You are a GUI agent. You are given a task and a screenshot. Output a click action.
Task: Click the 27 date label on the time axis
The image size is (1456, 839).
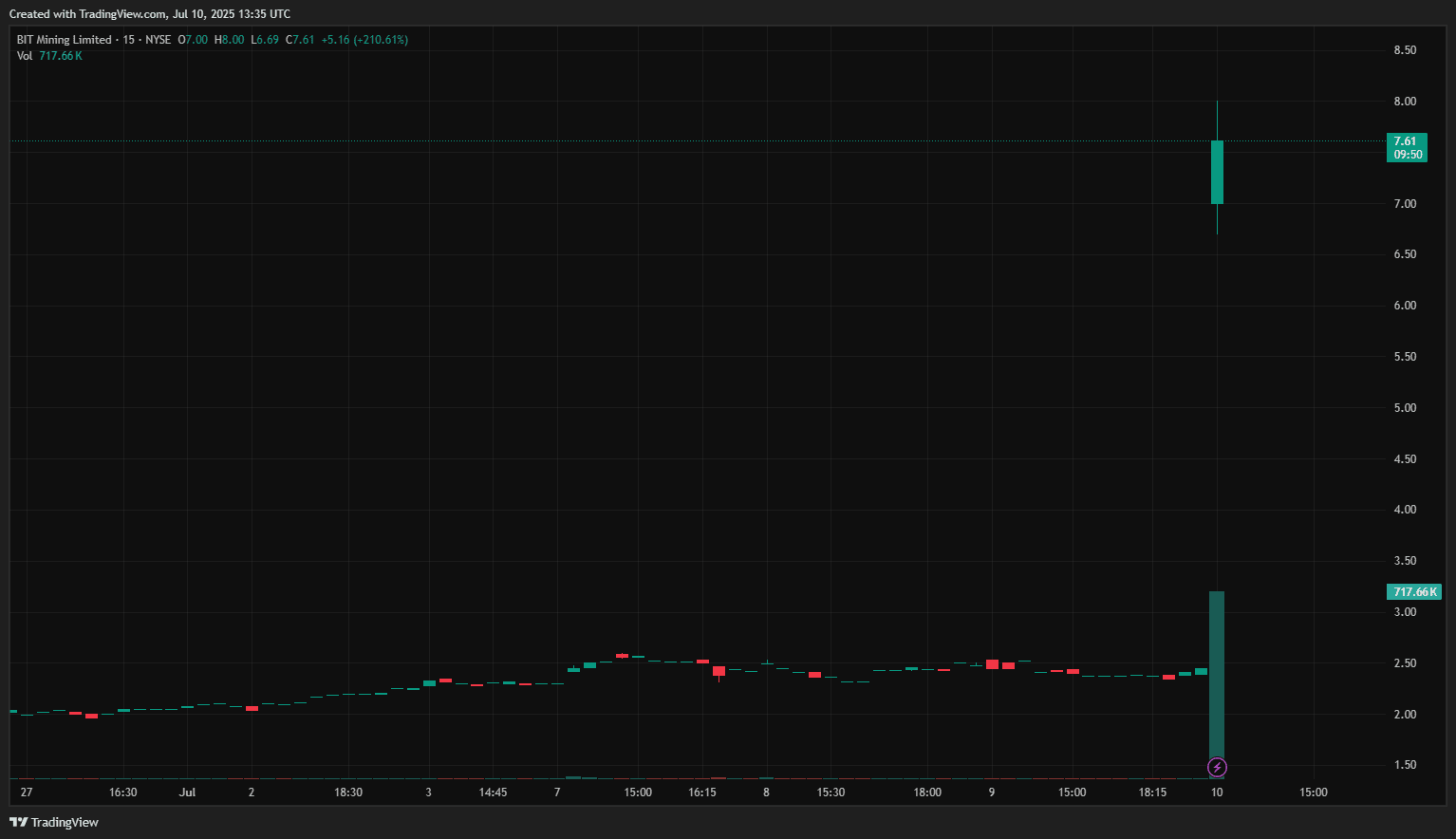pos(27,792)
